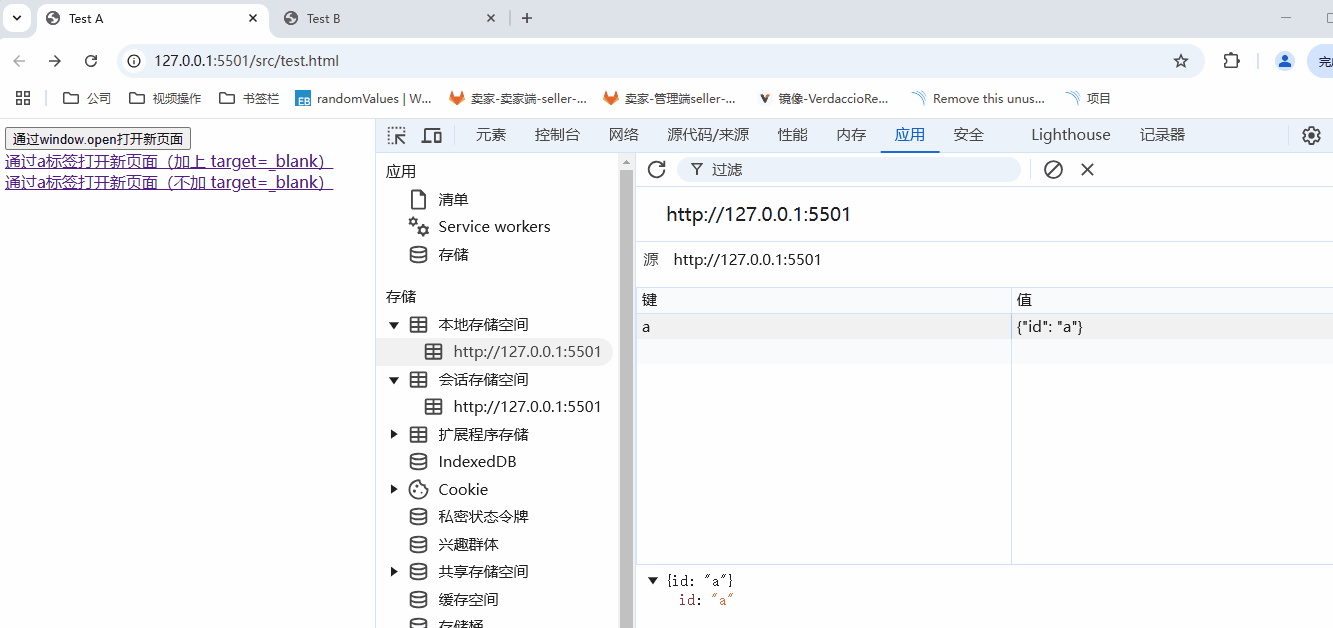Click 通过window.open打开新页面 button

tap(98, 139)
